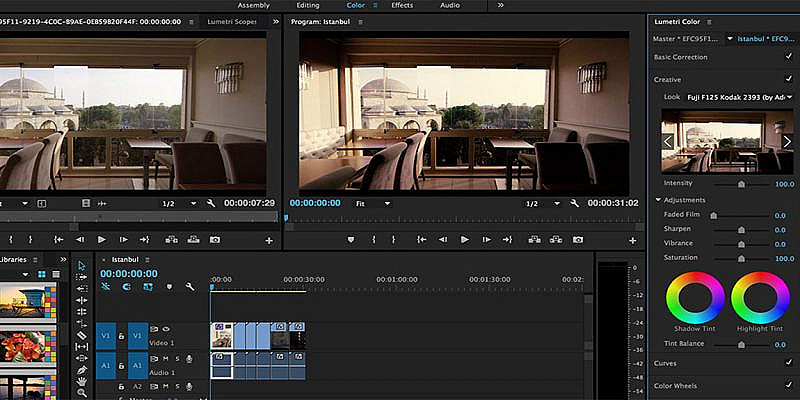Toggle the timeline Snap magnet icon
This screenshot has width=800, height=400.
coord(127,287)
